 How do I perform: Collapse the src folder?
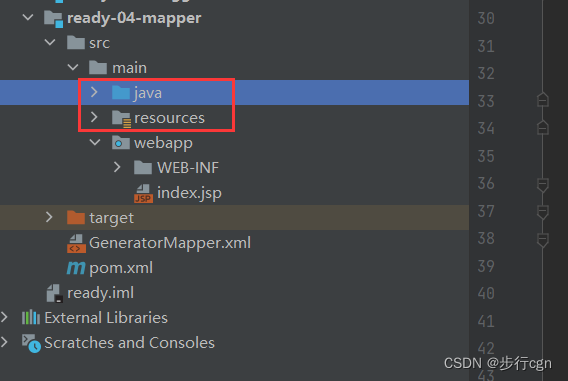click(x=50, y=42)
